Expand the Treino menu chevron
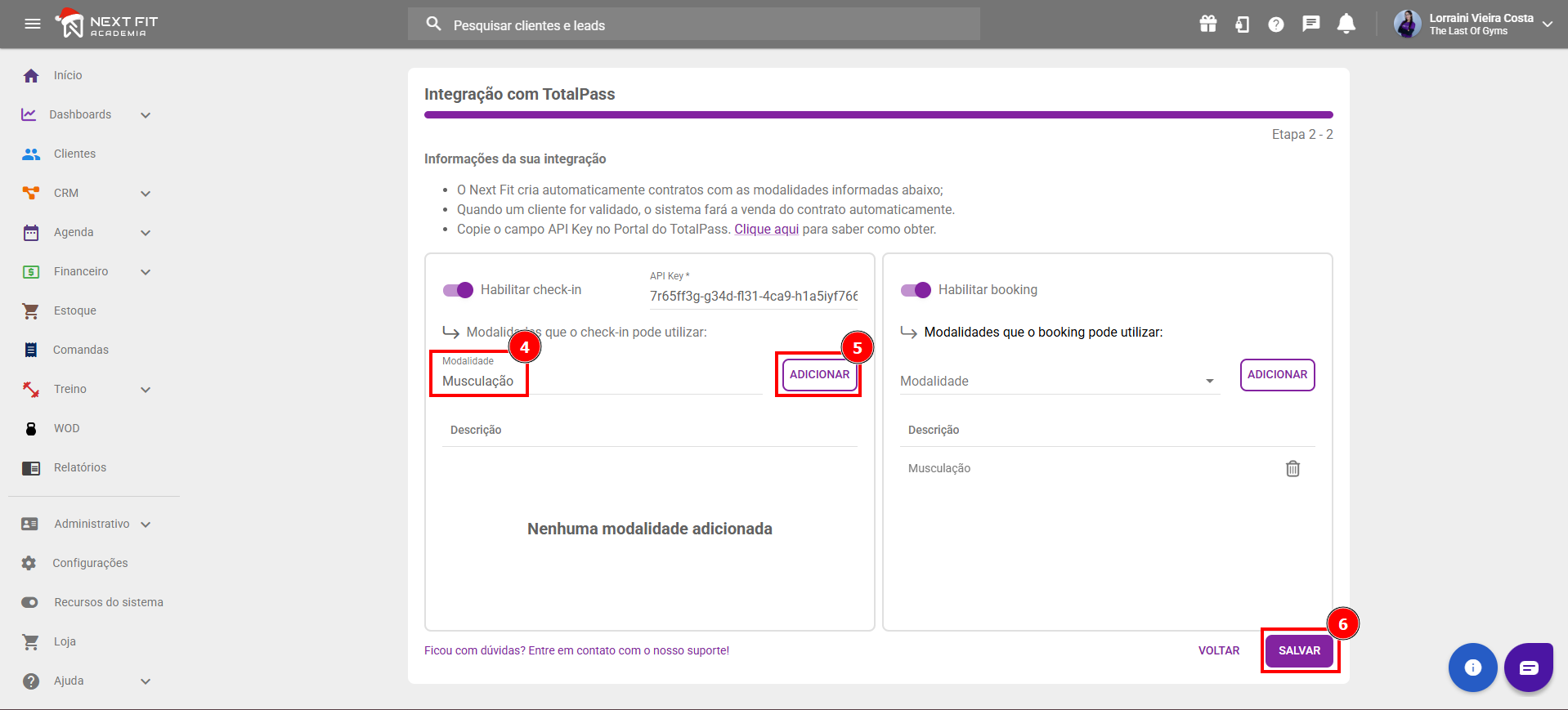The height and width of the screenshot is (710, 1568). point(146,390)
